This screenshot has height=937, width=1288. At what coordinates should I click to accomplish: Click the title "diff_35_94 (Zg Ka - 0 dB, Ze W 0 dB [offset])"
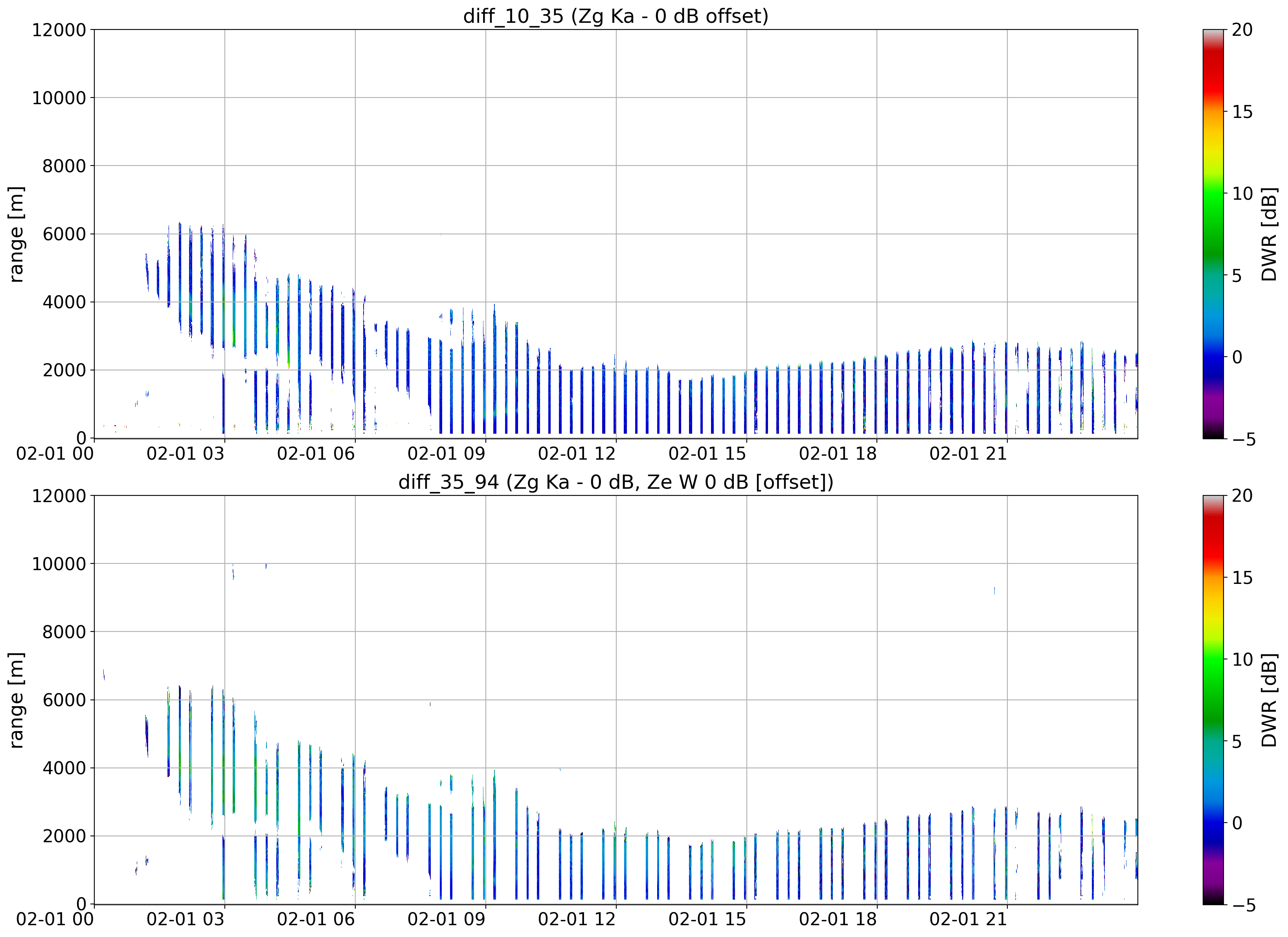coord(616,482)
